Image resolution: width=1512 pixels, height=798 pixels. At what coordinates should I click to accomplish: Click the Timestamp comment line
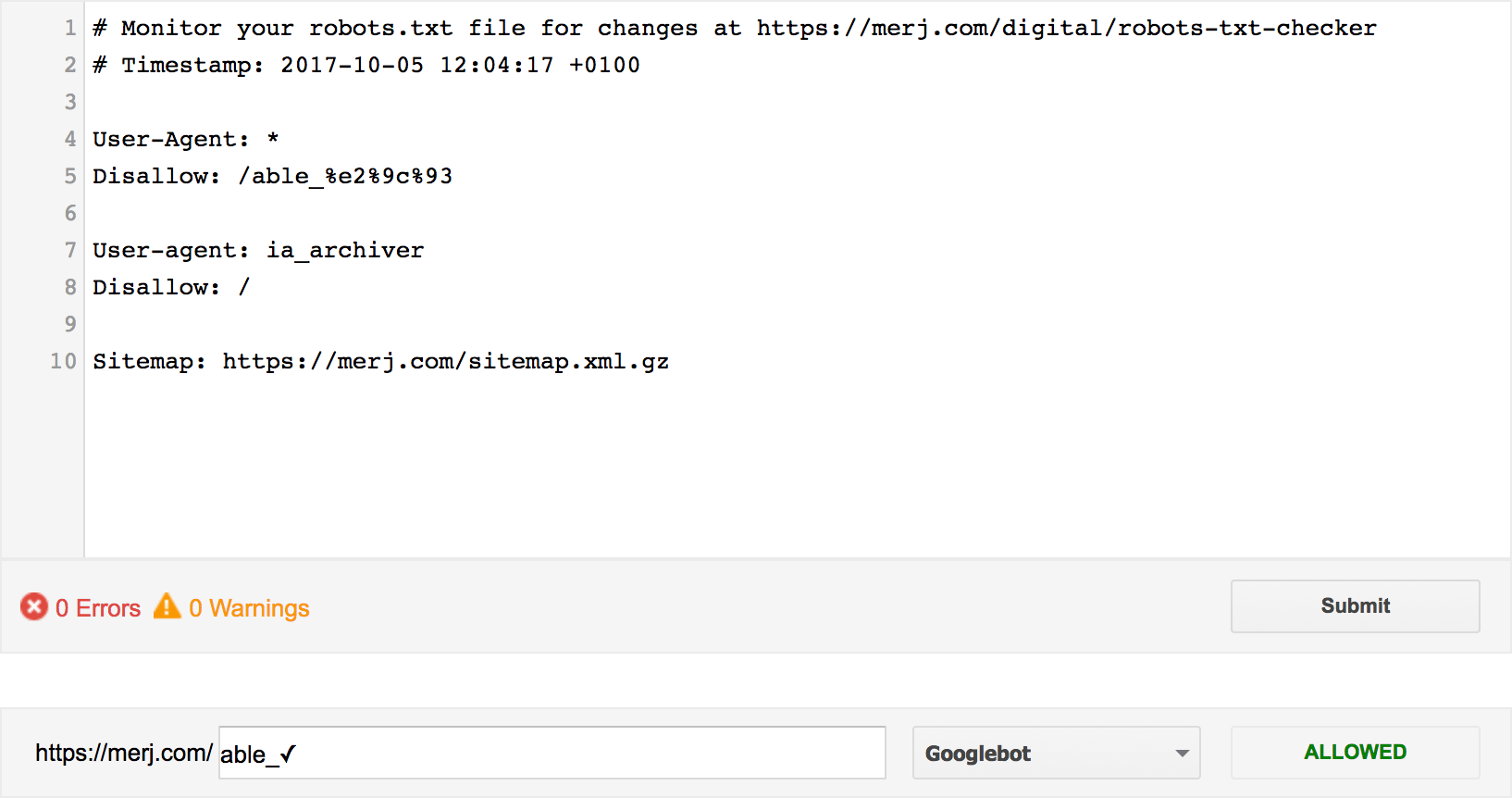365,65
